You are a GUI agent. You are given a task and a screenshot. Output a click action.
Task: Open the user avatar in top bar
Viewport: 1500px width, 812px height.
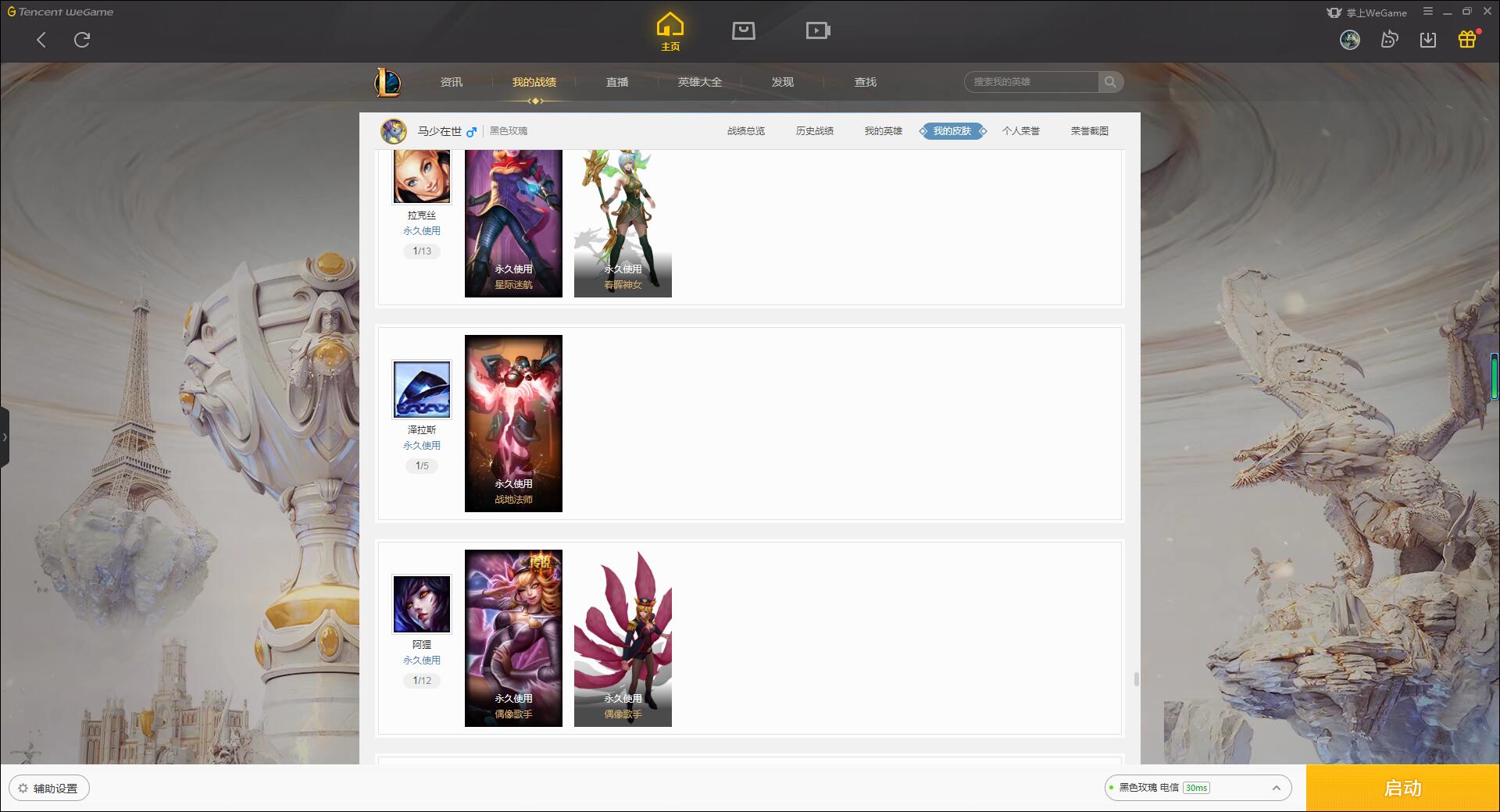click(x=1350, y=40)
